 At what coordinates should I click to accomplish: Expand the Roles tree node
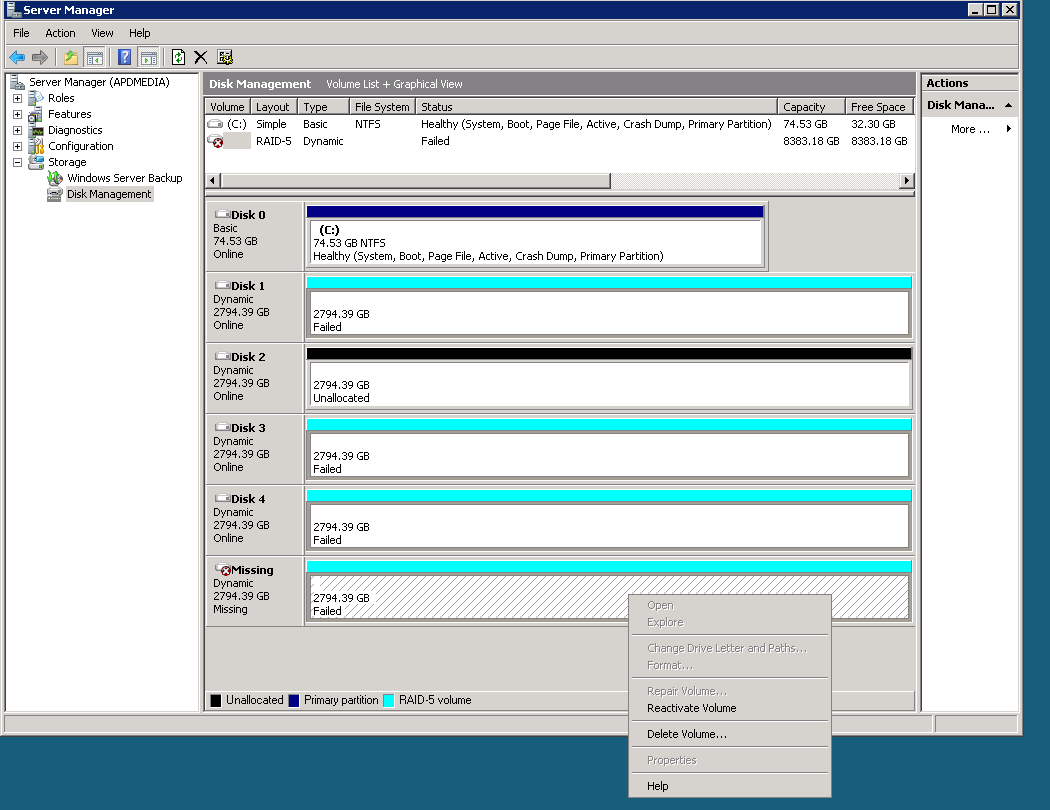click(17, 98)
